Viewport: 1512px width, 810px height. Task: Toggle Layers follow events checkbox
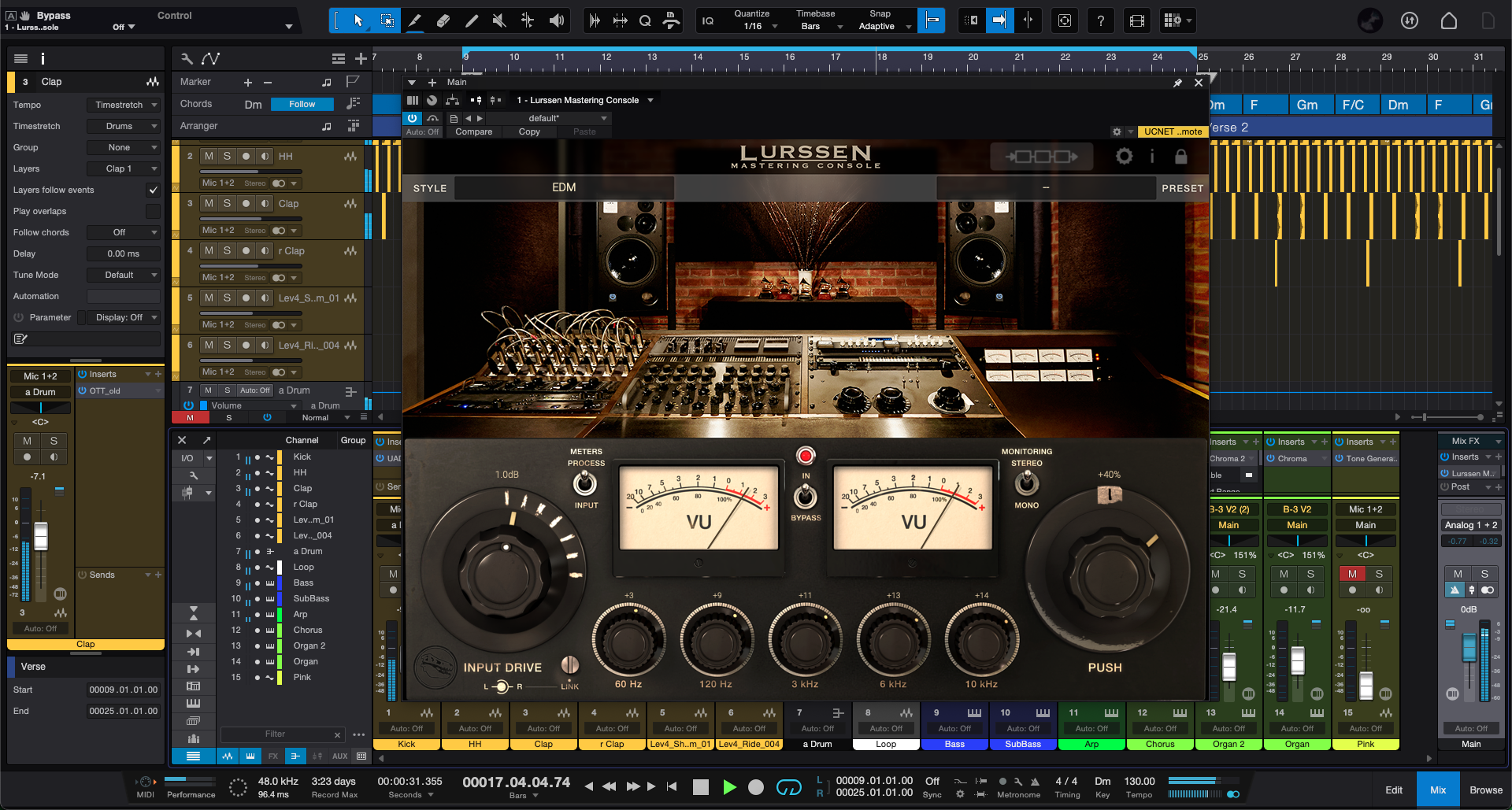(153, 190)
